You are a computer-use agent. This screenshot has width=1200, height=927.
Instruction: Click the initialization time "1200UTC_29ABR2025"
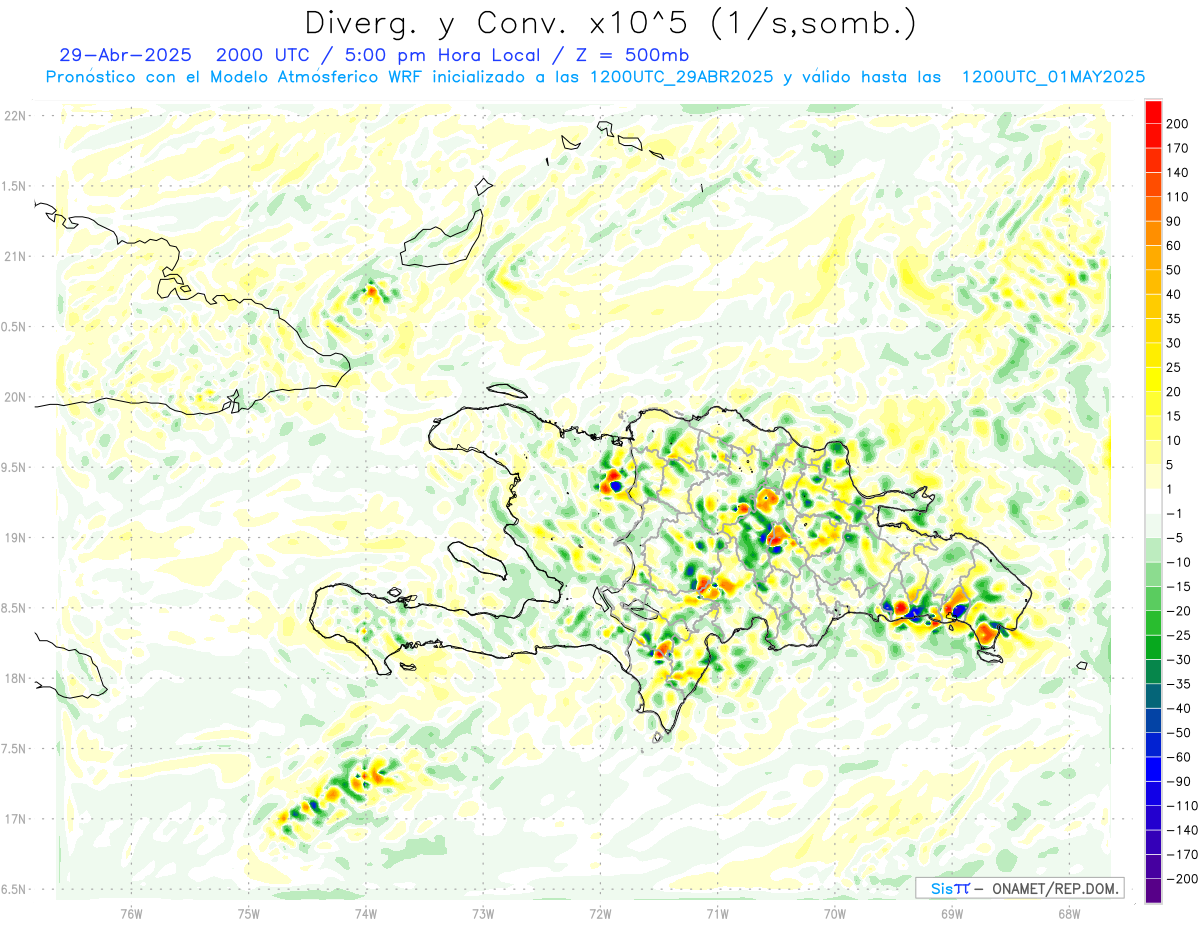tap(681, 77)
